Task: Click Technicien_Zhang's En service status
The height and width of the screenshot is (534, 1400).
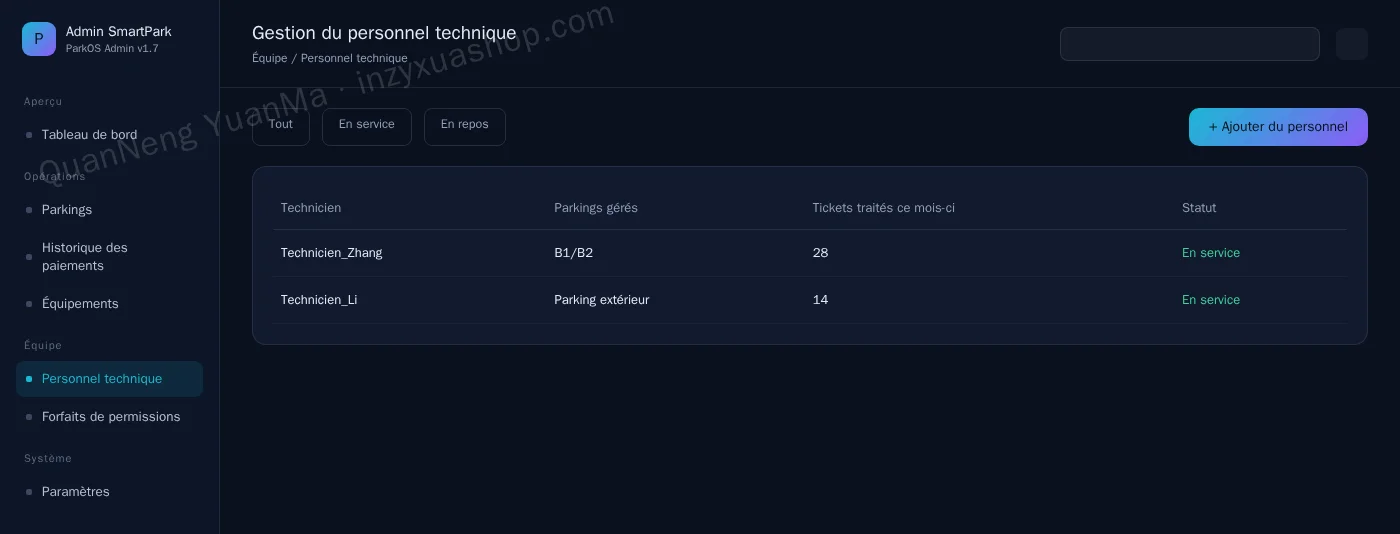Action: pos(1211,253)
